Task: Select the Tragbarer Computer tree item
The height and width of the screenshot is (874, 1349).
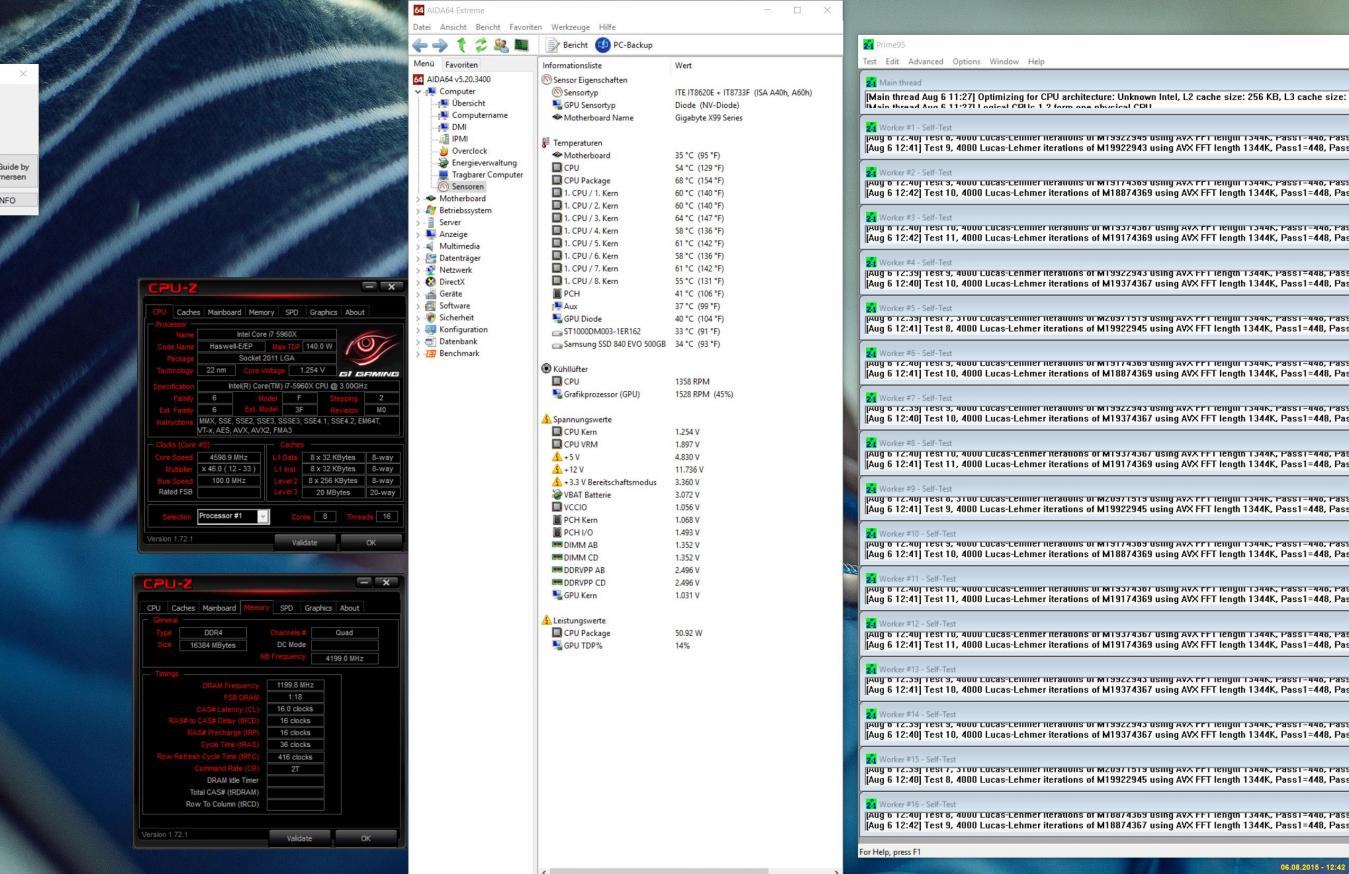Action: [480, 175]
